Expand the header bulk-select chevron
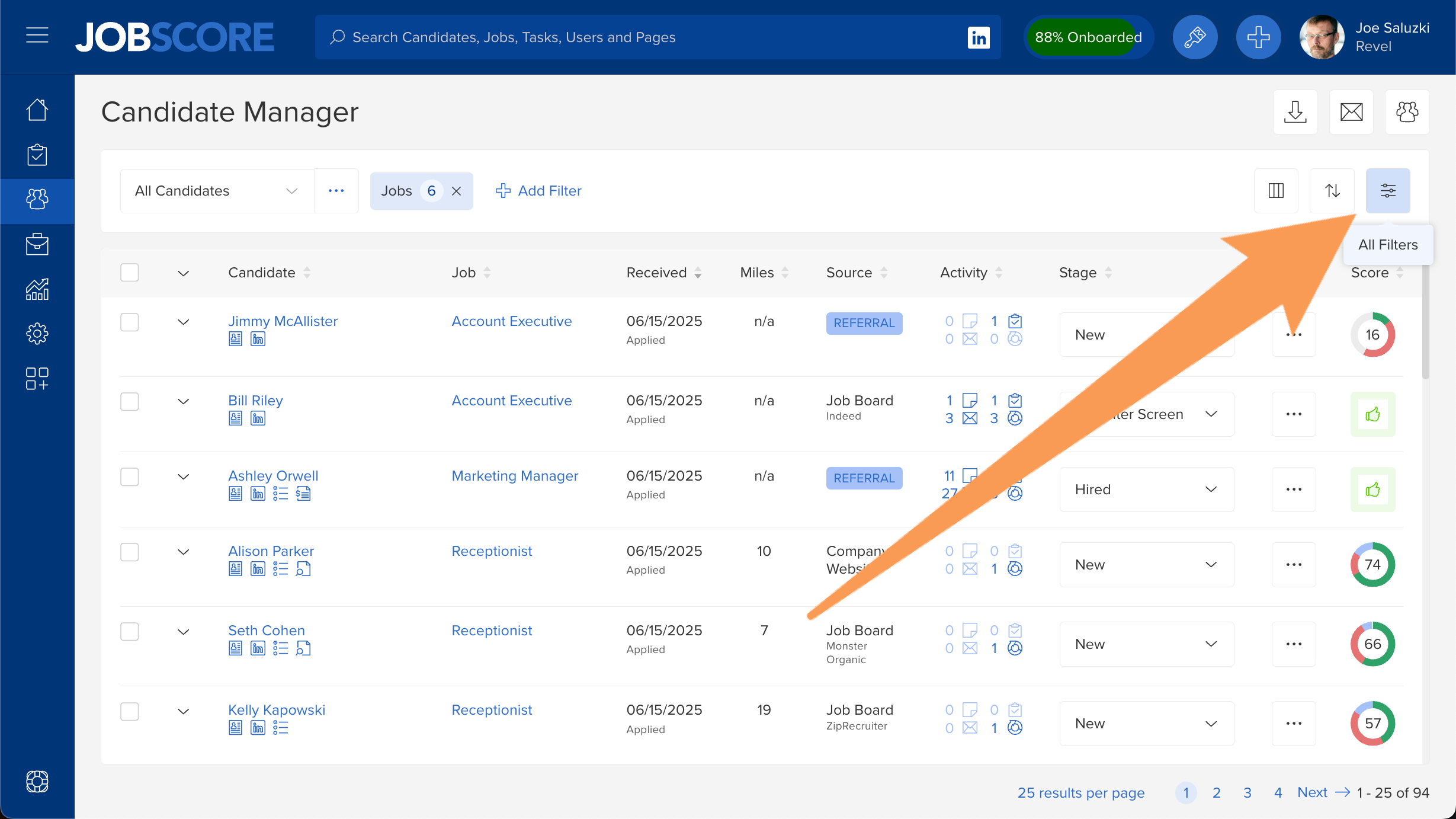The image size is (1456, 819). click(184, 273)
